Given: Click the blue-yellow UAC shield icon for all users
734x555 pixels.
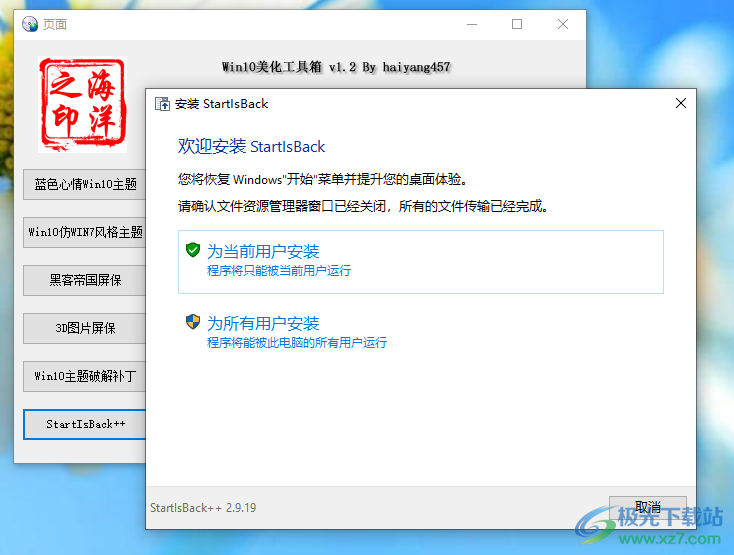Looking at the screenshot, I should pyautogui.click(x=193, y=322).
